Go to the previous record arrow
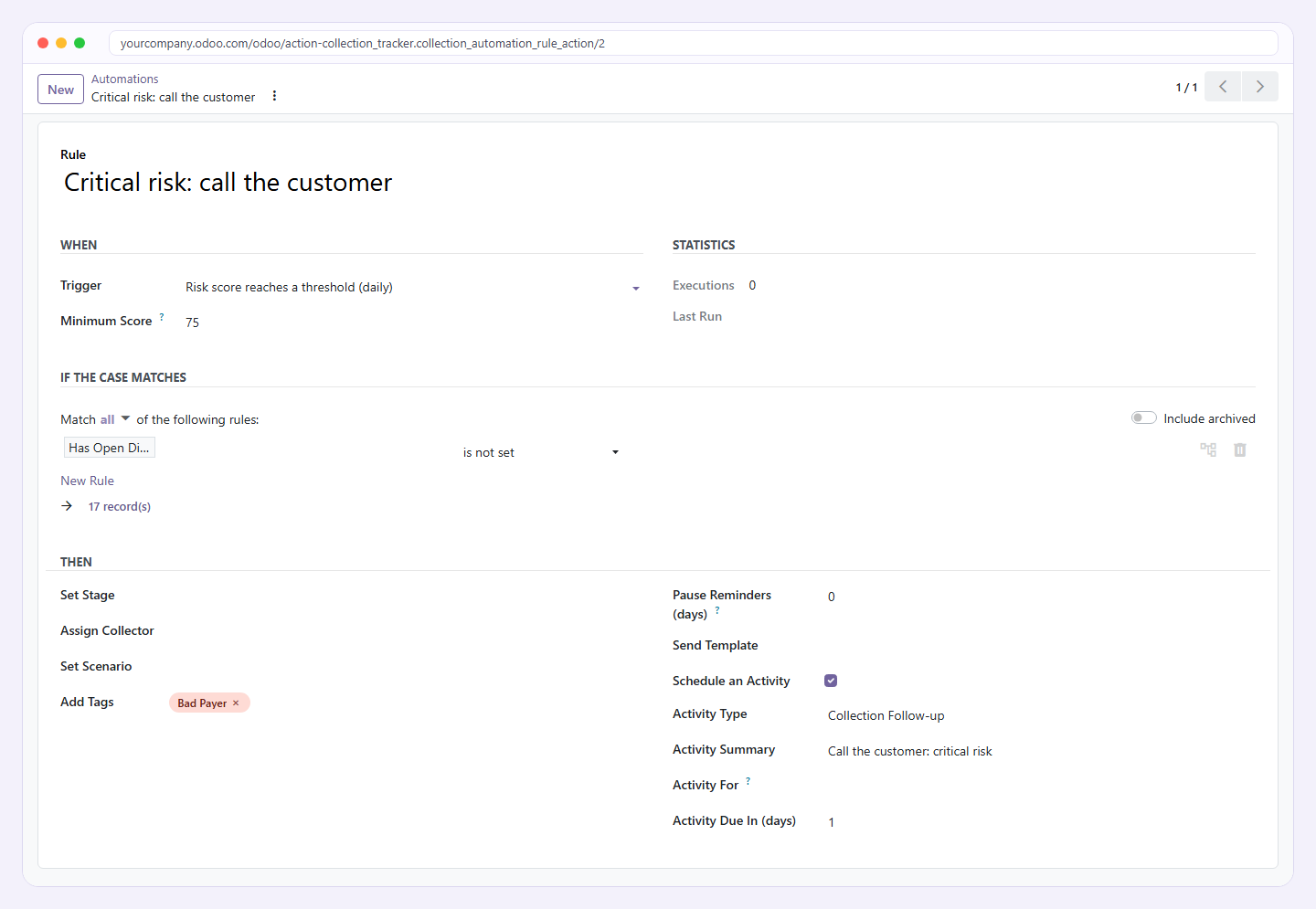Image resolution: width=1316 pixels, height=909 pixels. click(x=1223, y=87)
